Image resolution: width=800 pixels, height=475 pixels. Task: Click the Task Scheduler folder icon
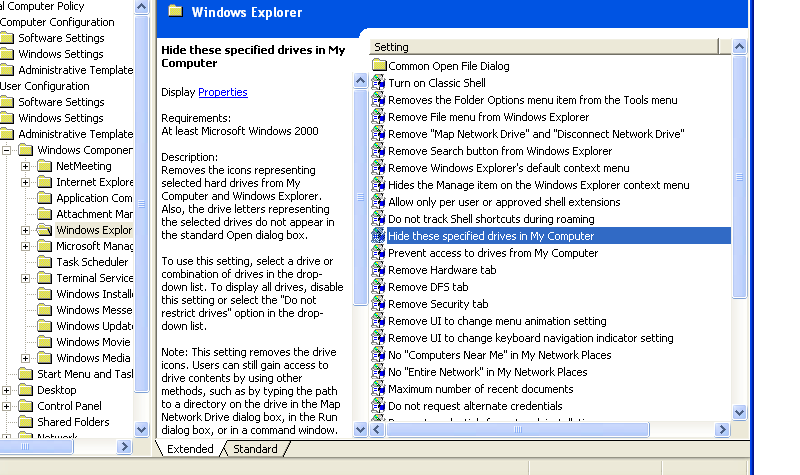(45, 262)
